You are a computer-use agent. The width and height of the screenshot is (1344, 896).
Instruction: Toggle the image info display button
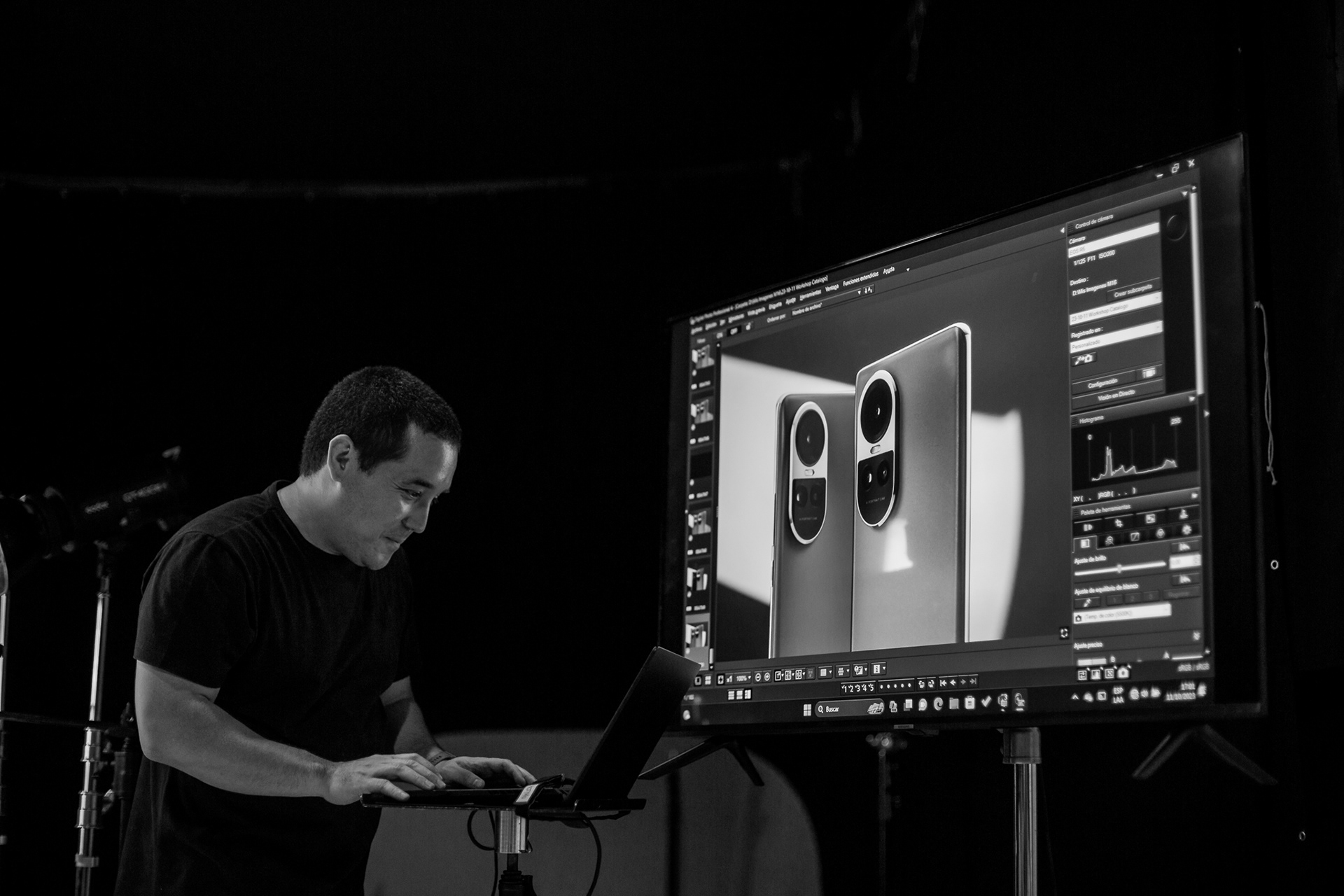tap(877, 668)
